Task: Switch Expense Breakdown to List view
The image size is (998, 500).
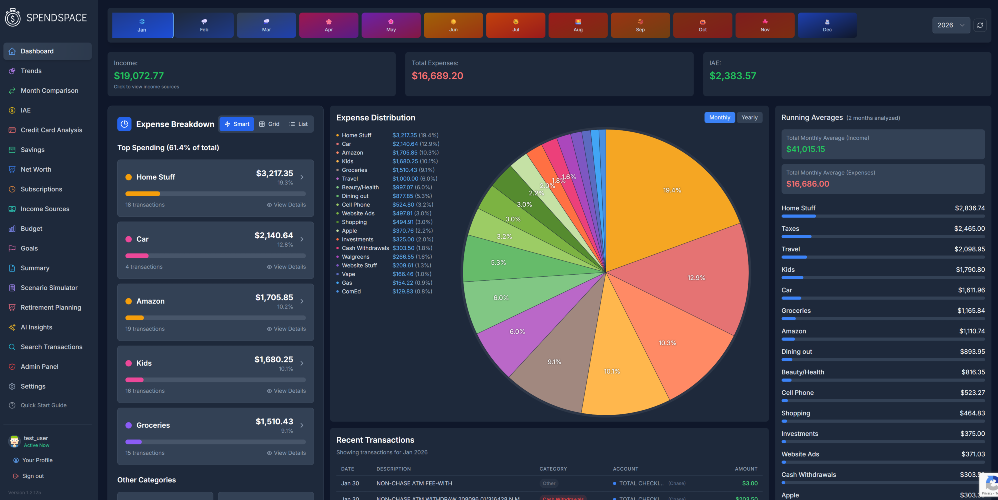Action: tap(299, 124)
